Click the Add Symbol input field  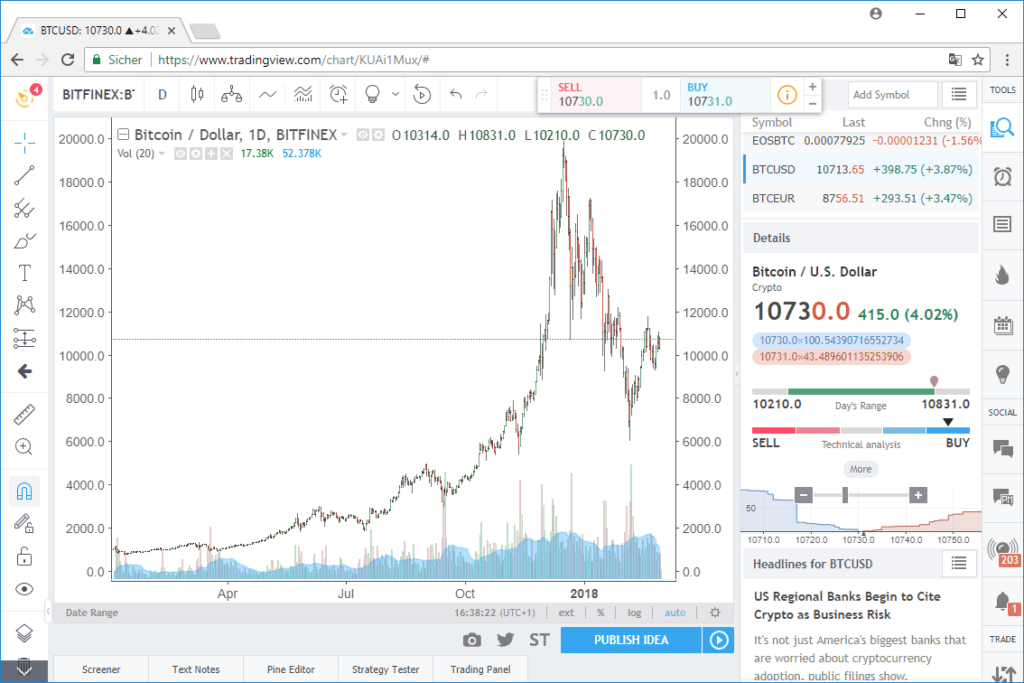[x=893, y=95]
